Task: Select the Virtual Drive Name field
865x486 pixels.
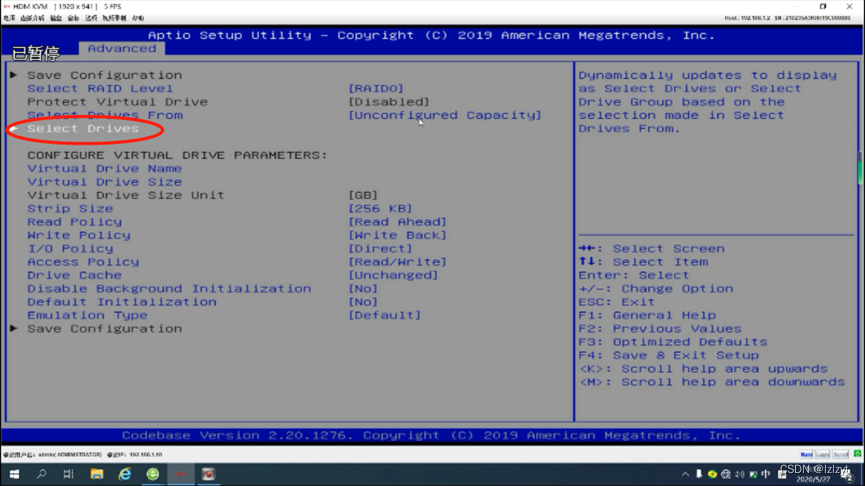Action: [x=104, y=169]
